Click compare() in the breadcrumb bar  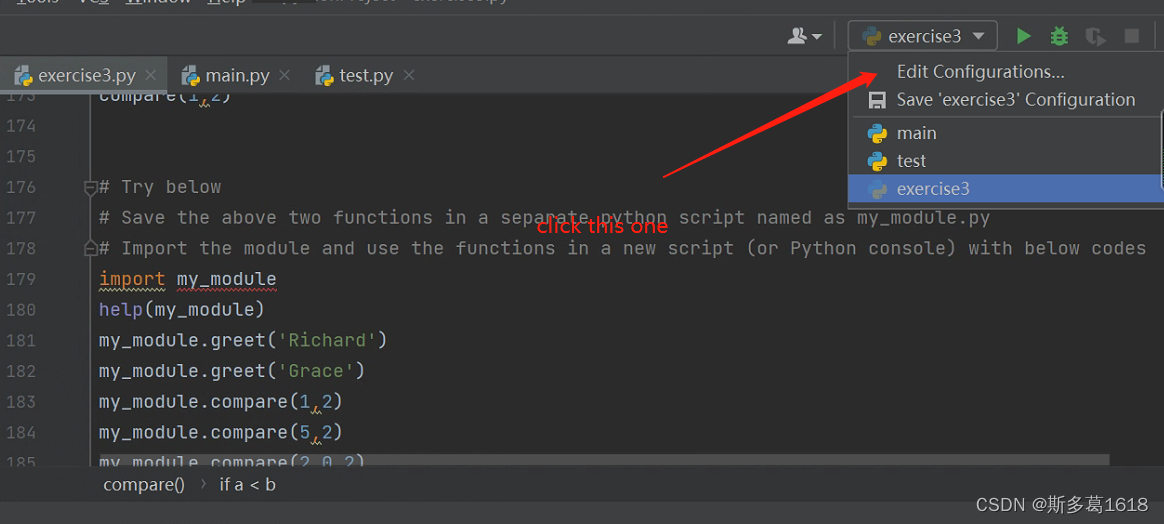tap(144, 485)
